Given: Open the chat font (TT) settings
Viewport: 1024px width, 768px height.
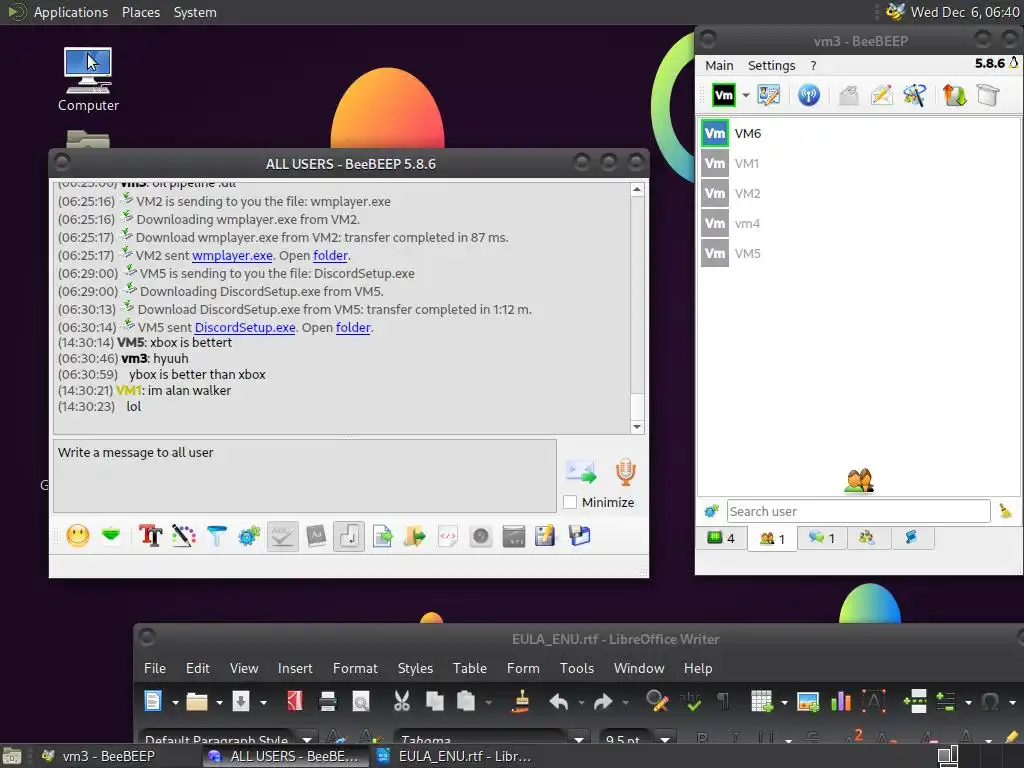Looking at the screenshot, I should click(x=150, y=536).
